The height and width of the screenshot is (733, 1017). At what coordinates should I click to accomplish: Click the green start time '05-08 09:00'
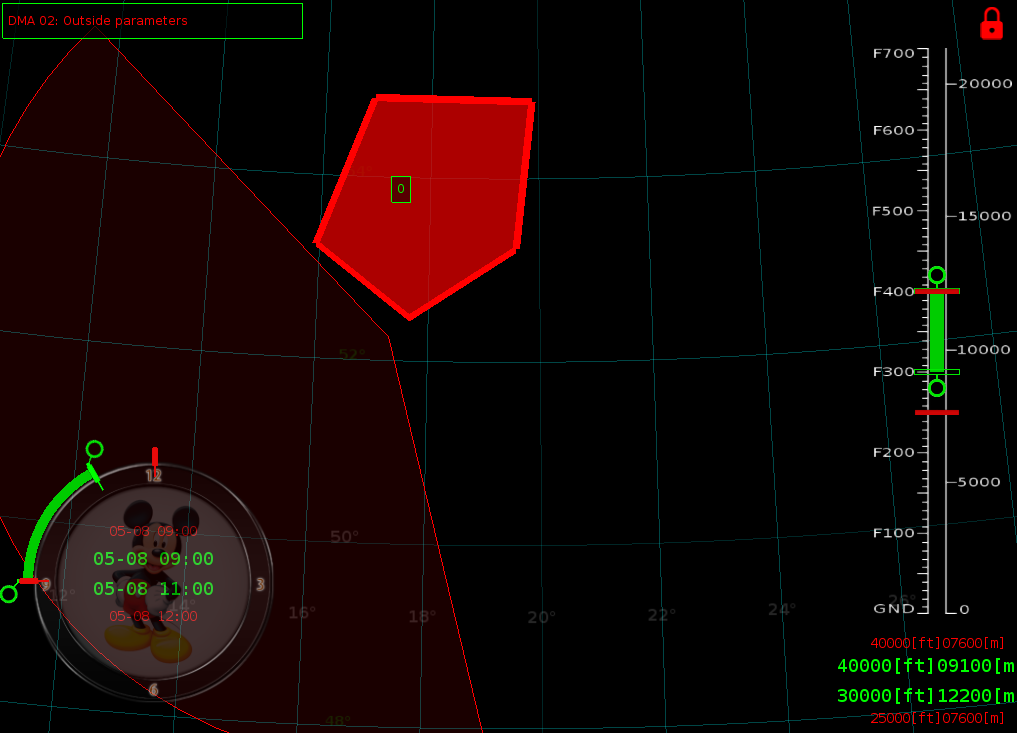click(153, 559)
